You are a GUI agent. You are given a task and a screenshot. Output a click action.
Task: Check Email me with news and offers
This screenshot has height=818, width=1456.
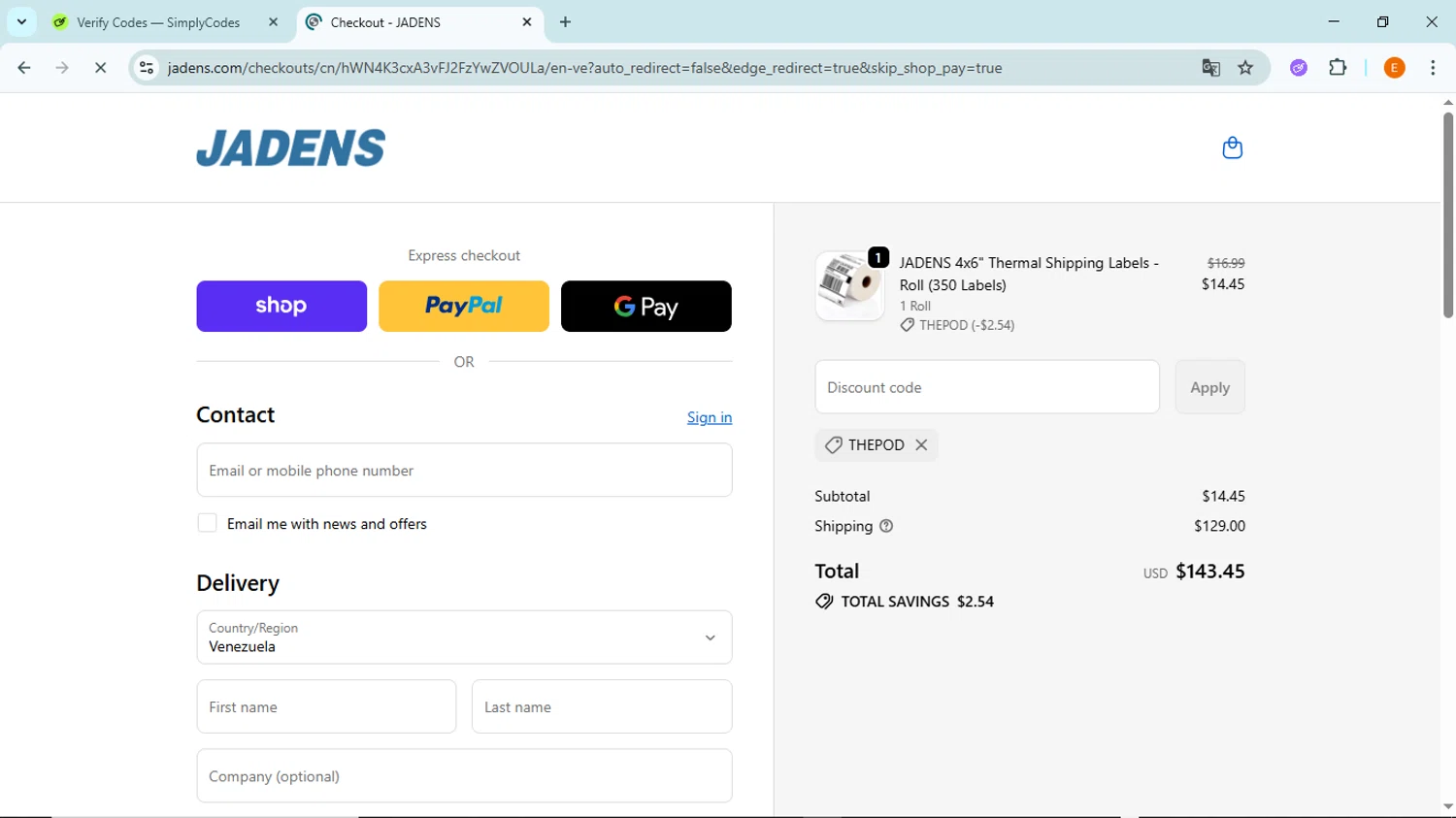(x=207, y=523)
